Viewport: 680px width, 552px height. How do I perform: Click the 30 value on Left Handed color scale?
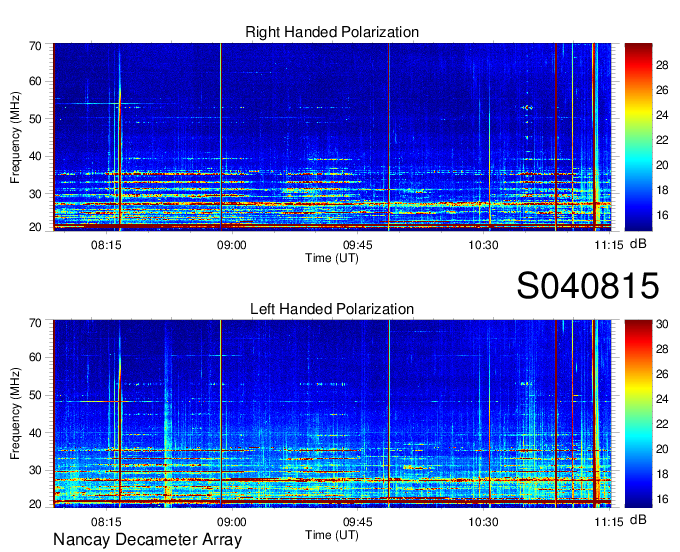click(x=662, y=324)
